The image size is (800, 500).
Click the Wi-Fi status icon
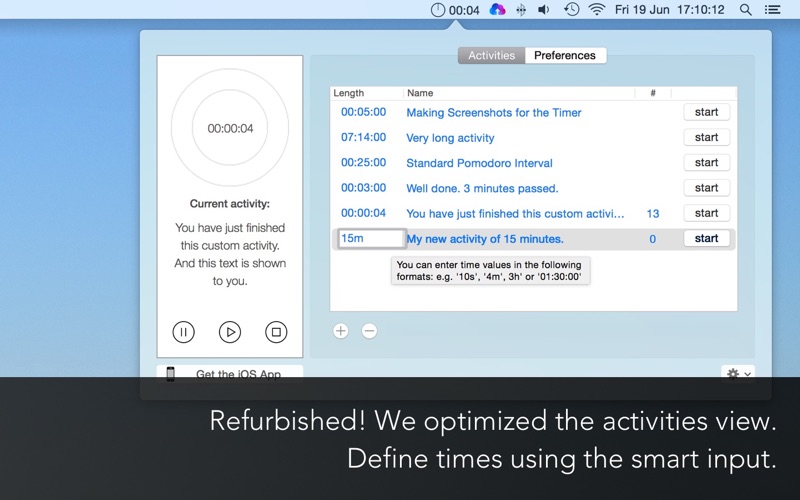point(596,9)
